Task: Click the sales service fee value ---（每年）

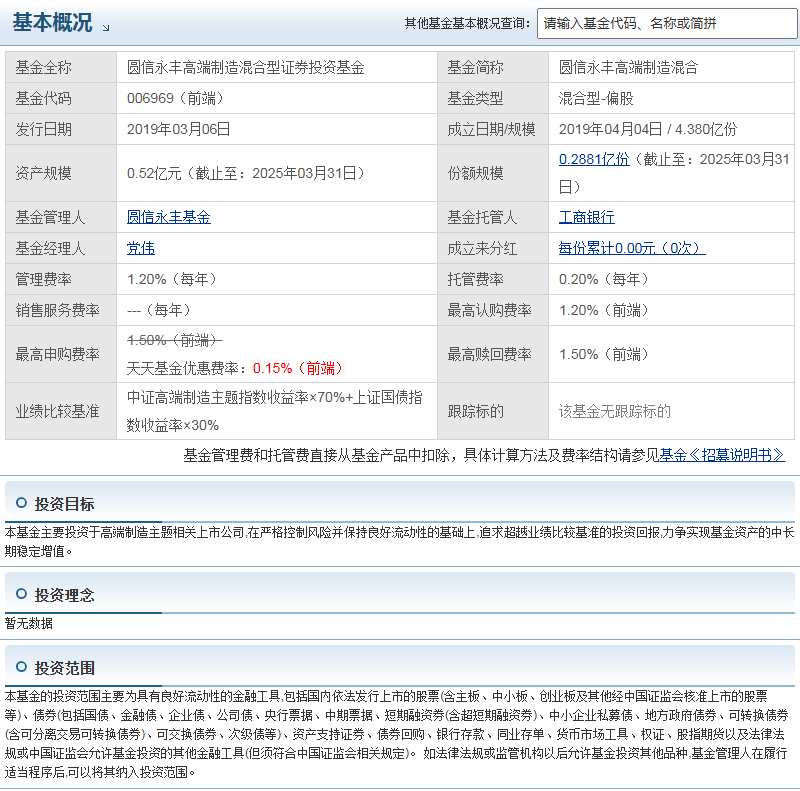Action: click(159, 310)
